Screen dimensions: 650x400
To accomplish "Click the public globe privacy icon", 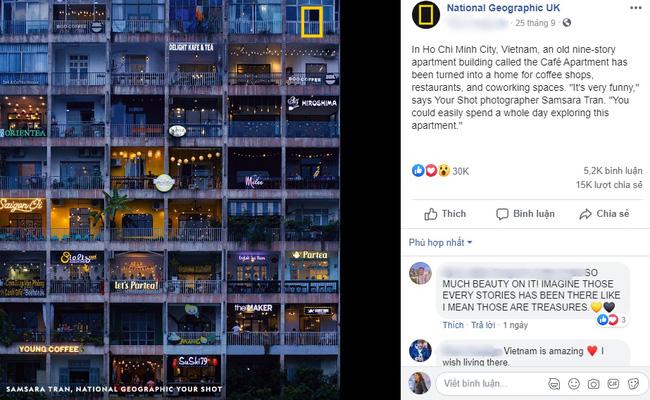I will [x=567, y=23].
